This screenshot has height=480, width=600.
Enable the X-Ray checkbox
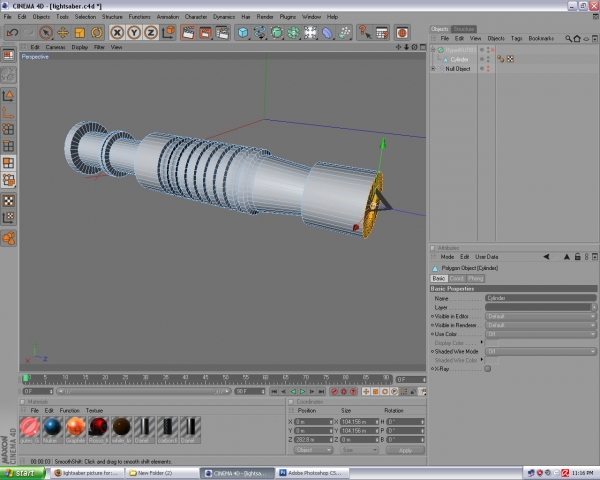tap(488, 369)
